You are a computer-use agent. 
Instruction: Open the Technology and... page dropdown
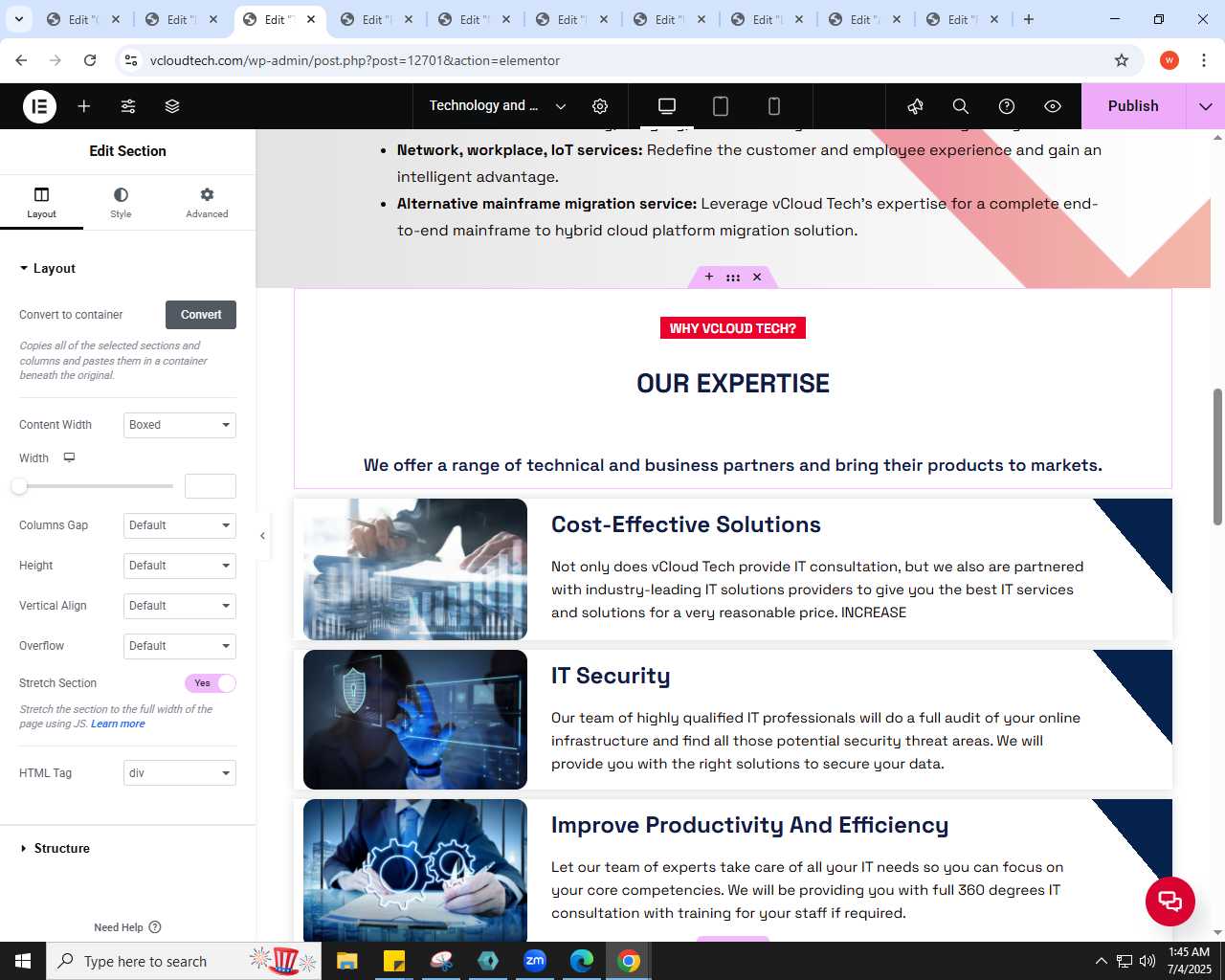coord(498,106)
